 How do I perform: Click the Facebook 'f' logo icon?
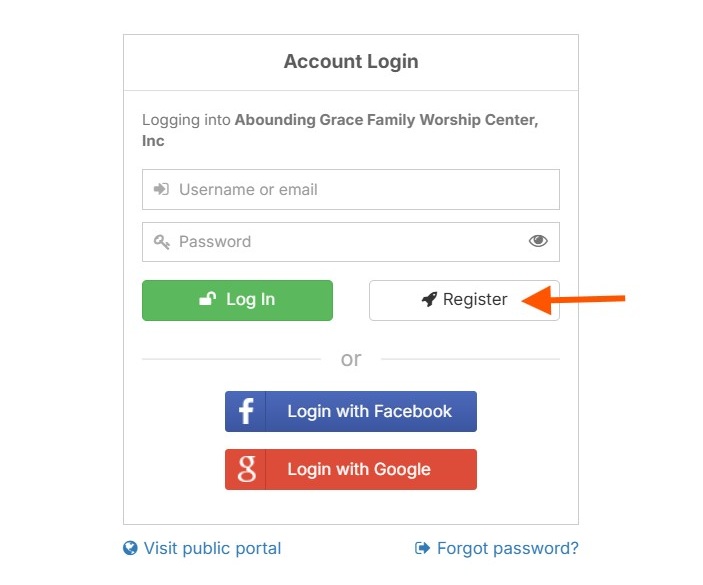pyautogui.click(x=246, y=411)
